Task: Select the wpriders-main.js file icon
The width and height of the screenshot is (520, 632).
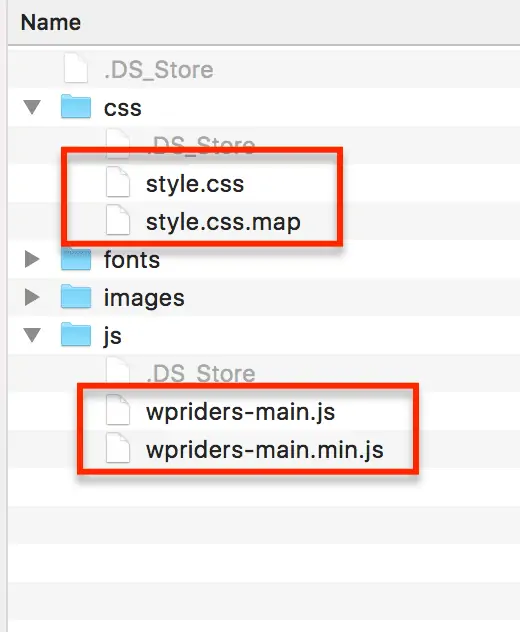Action: point(118,410)
